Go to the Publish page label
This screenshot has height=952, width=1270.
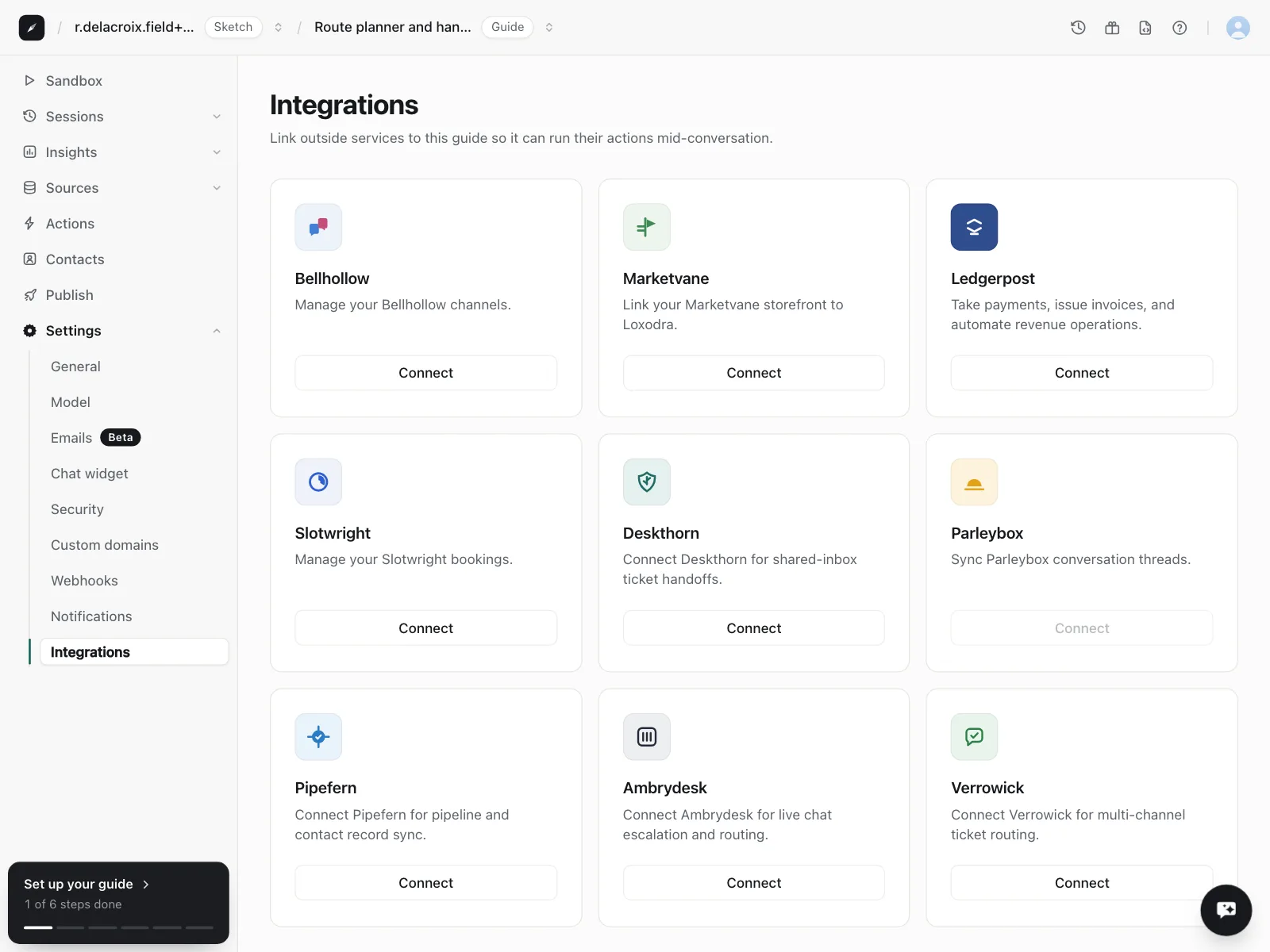(70, 295)
